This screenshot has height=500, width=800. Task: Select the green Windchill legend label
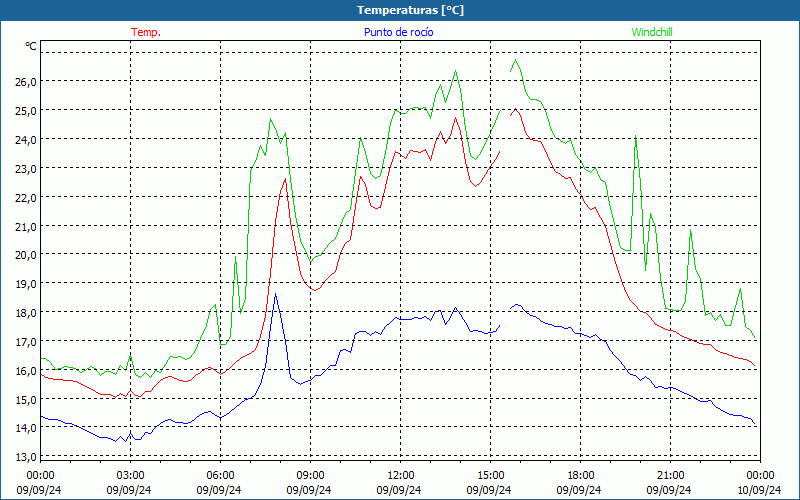[652, 32]
